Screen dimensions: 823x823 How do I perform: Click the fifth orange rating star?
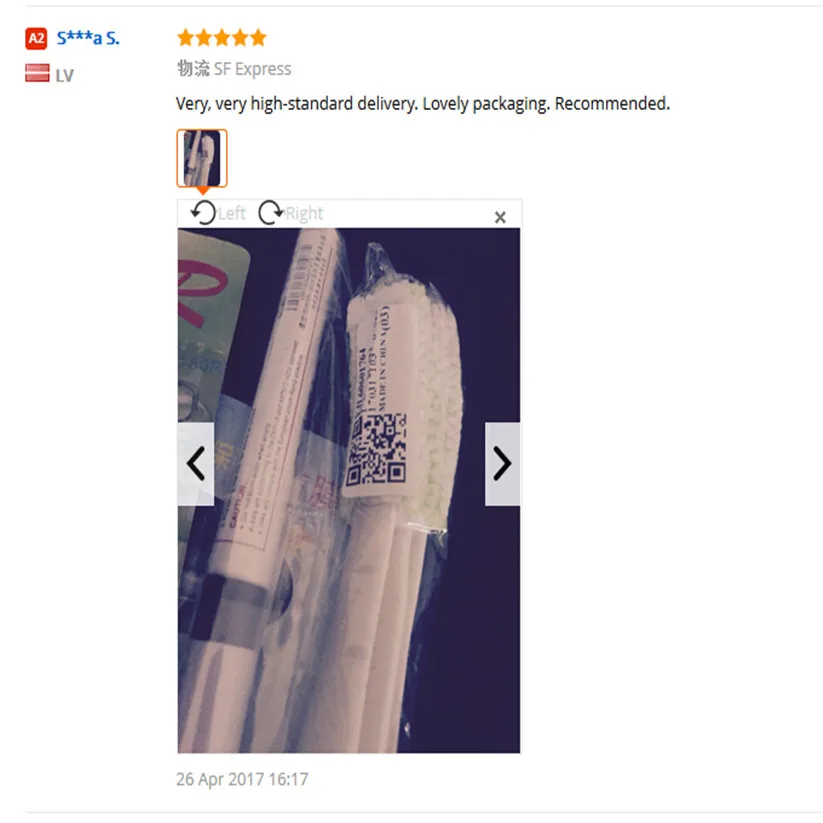tap(258, 38)
